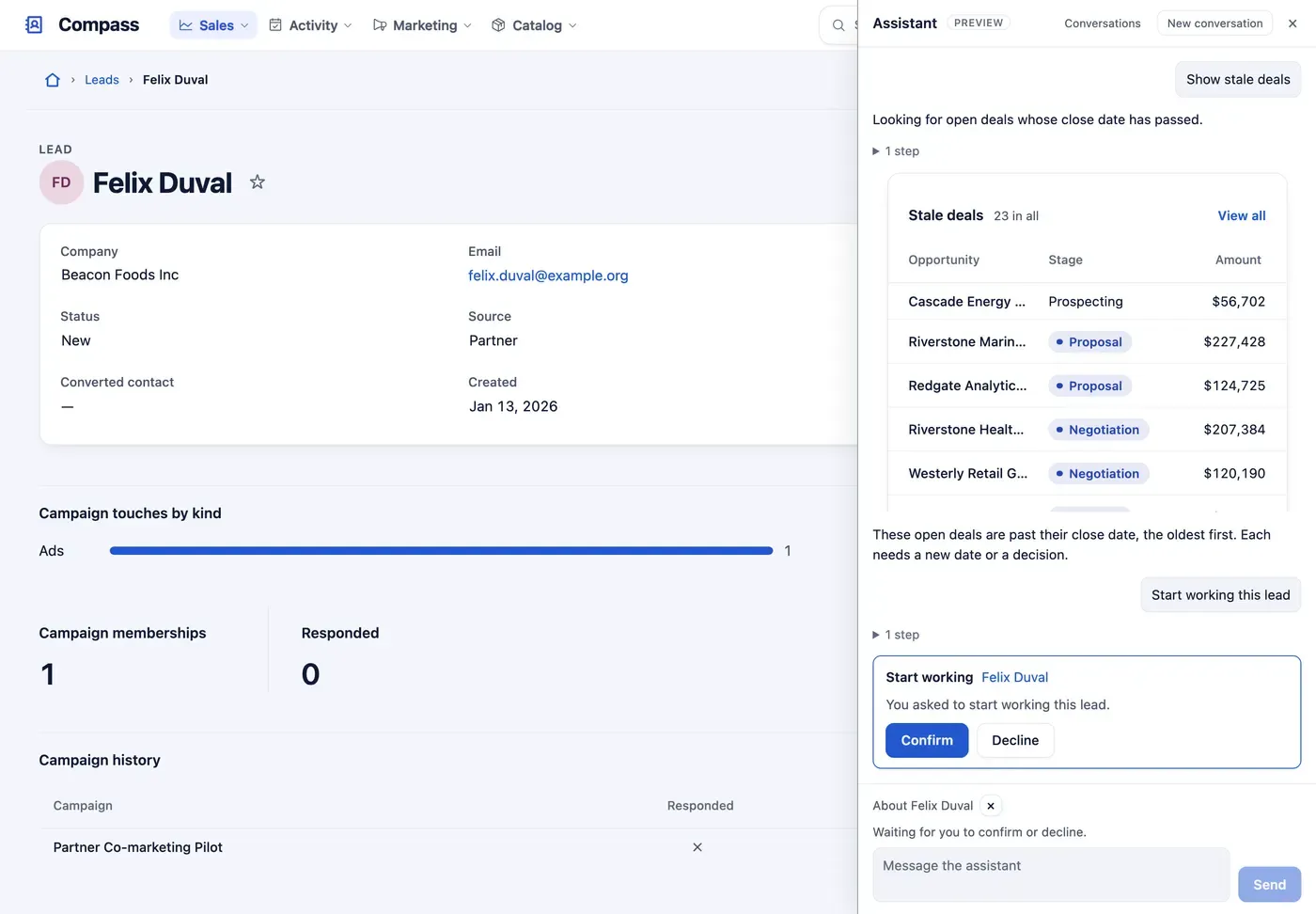Click the Amount column header
The width and height of the screenshot is (1316, 914).
pos(1238,260)
